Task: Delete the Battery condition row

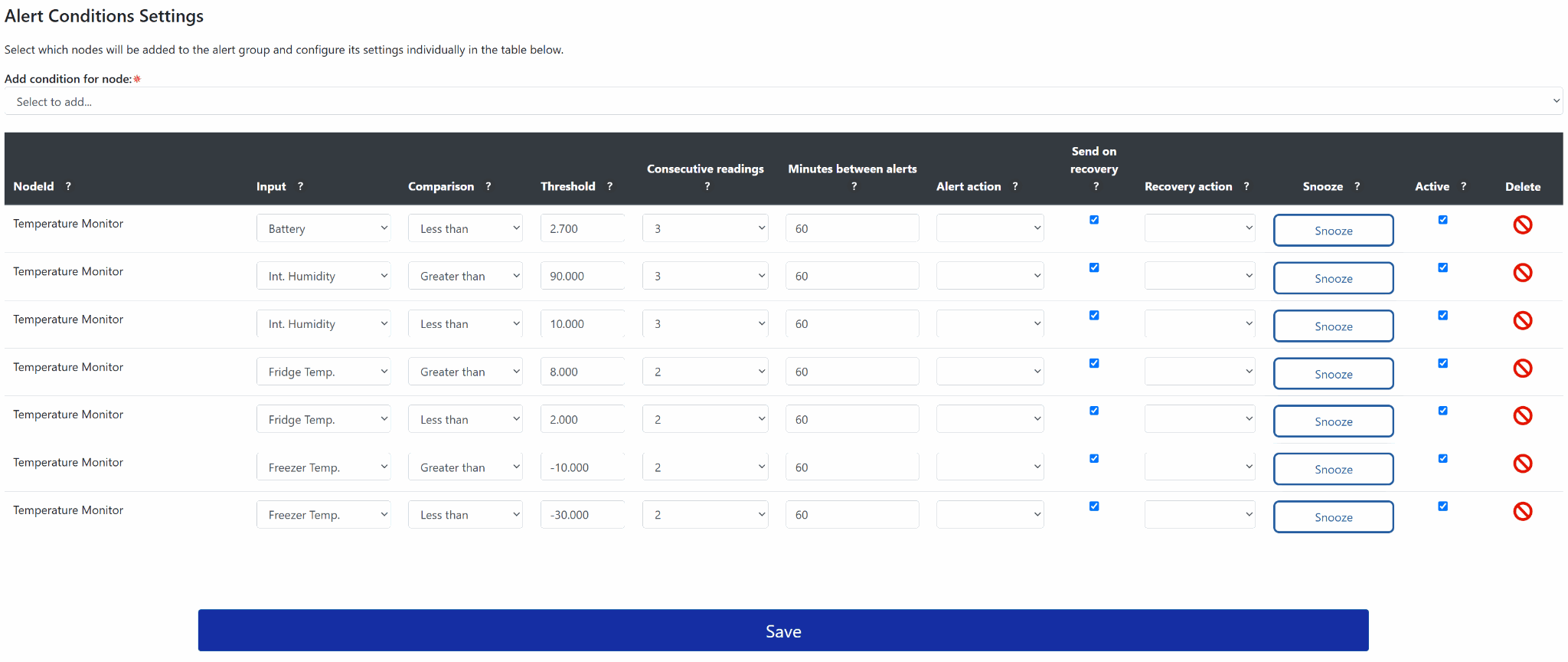Action: [1522, 224]
